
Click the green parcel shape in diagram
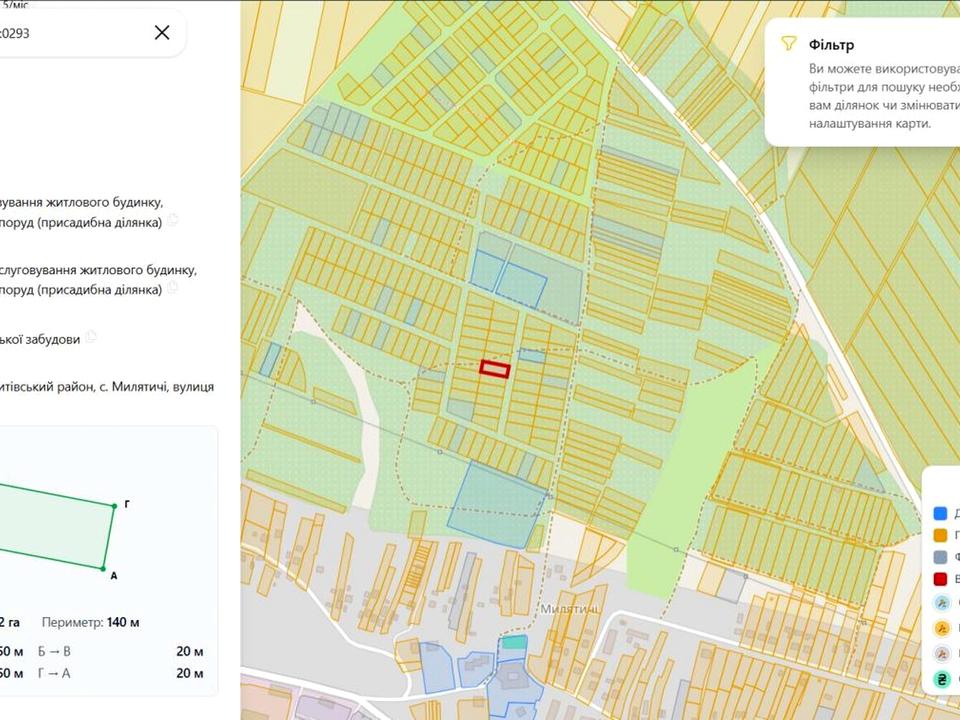tap(55, 528)
